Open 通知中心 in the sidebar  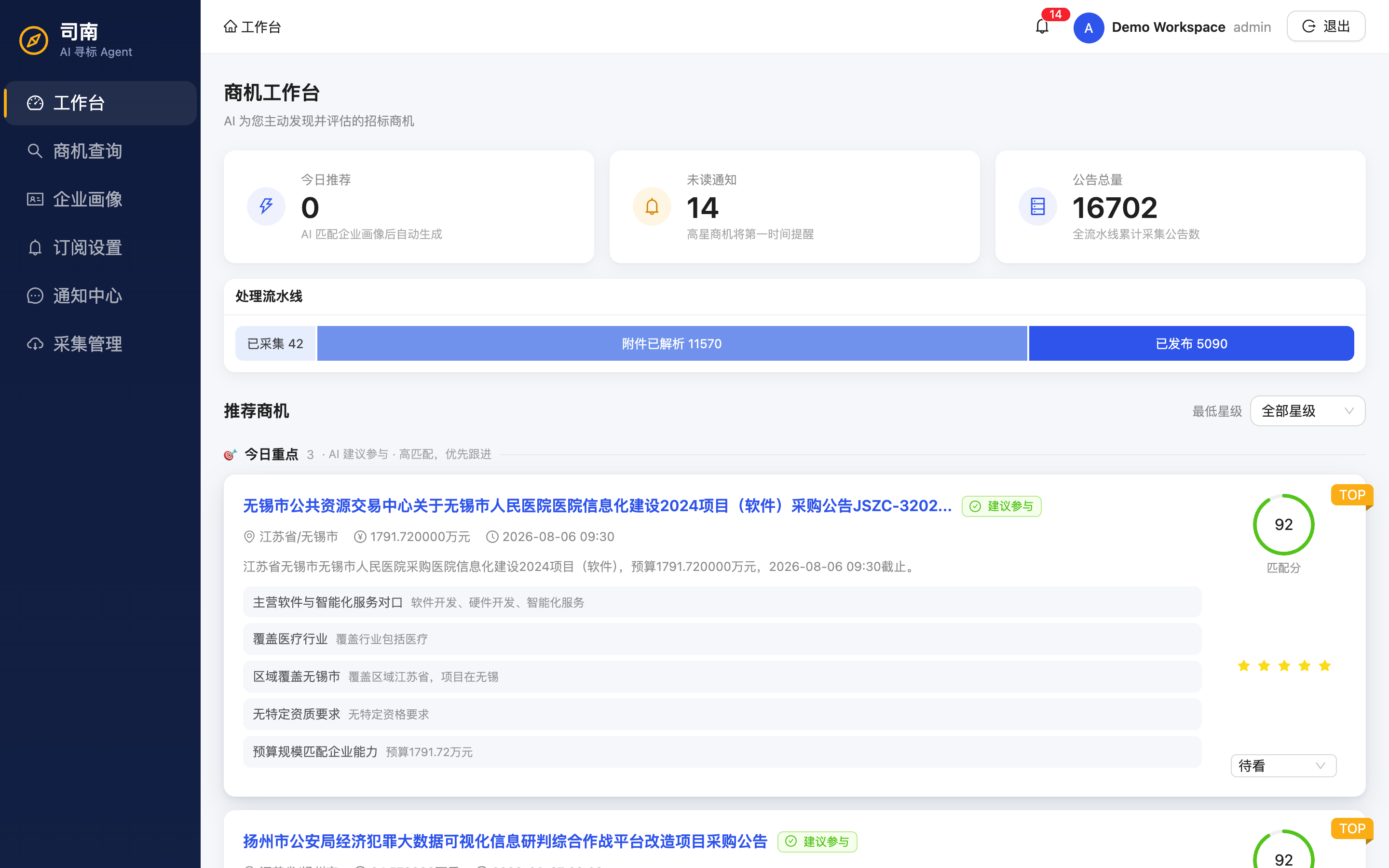coord(100,296)
